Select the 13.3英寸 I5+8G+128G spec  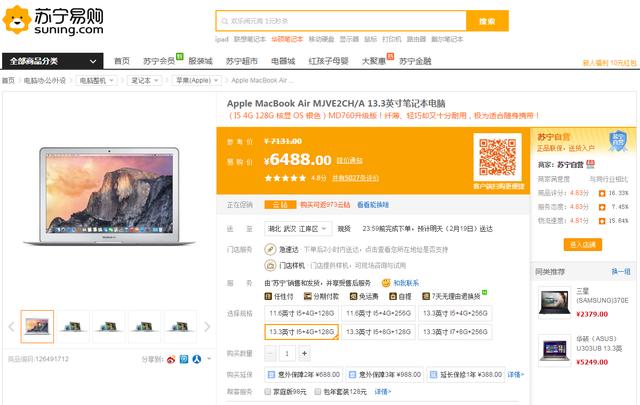378,332
